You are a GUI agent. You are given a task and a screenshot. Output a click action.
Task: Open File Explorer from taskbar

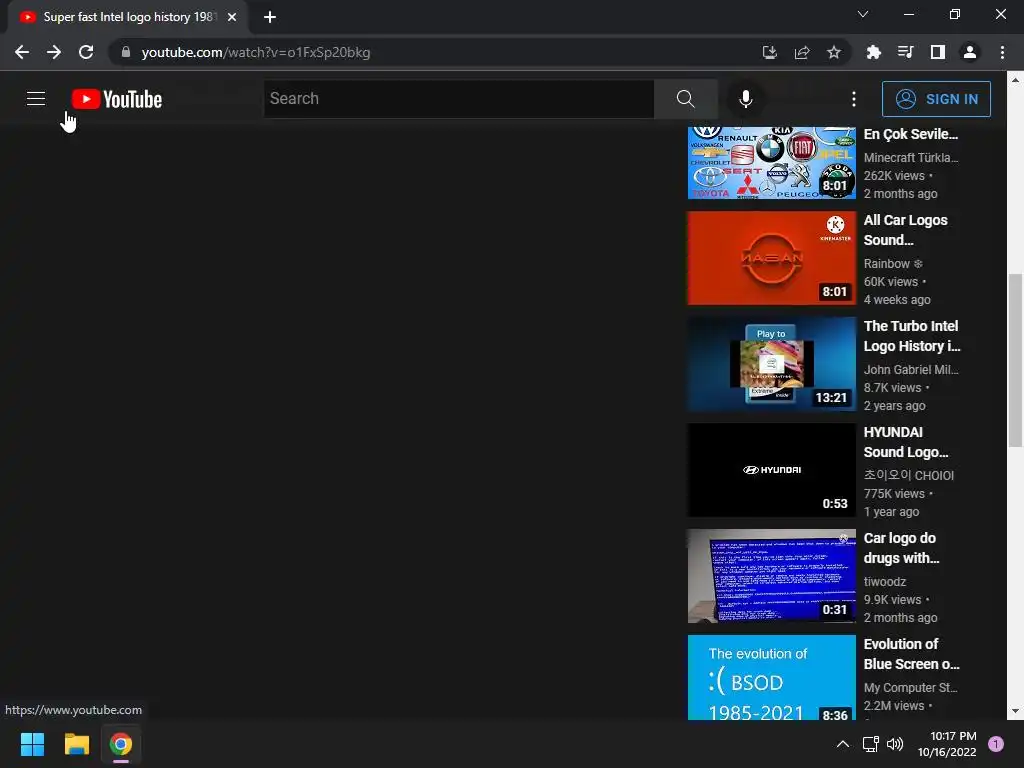(76, 744)
